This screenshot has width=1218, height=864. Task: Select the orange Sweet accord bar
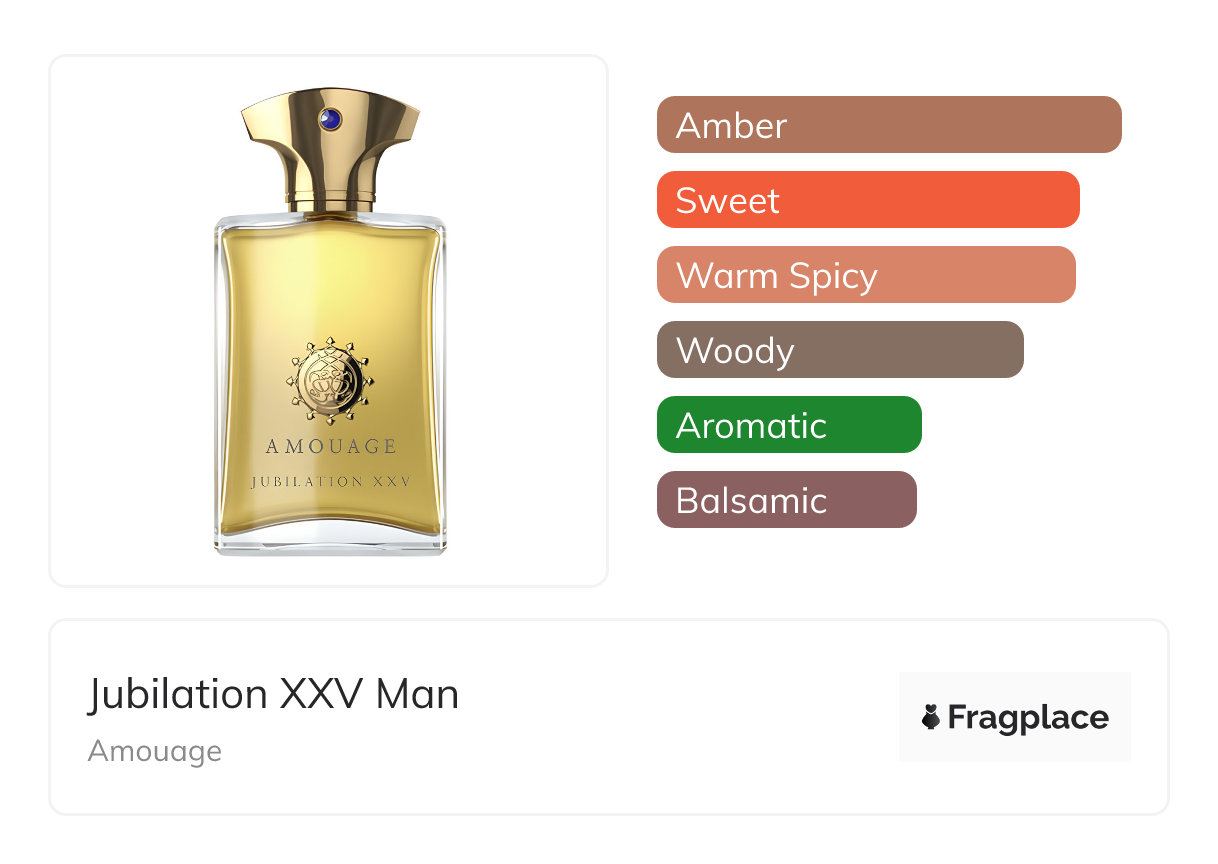click(x=868, y=200)
